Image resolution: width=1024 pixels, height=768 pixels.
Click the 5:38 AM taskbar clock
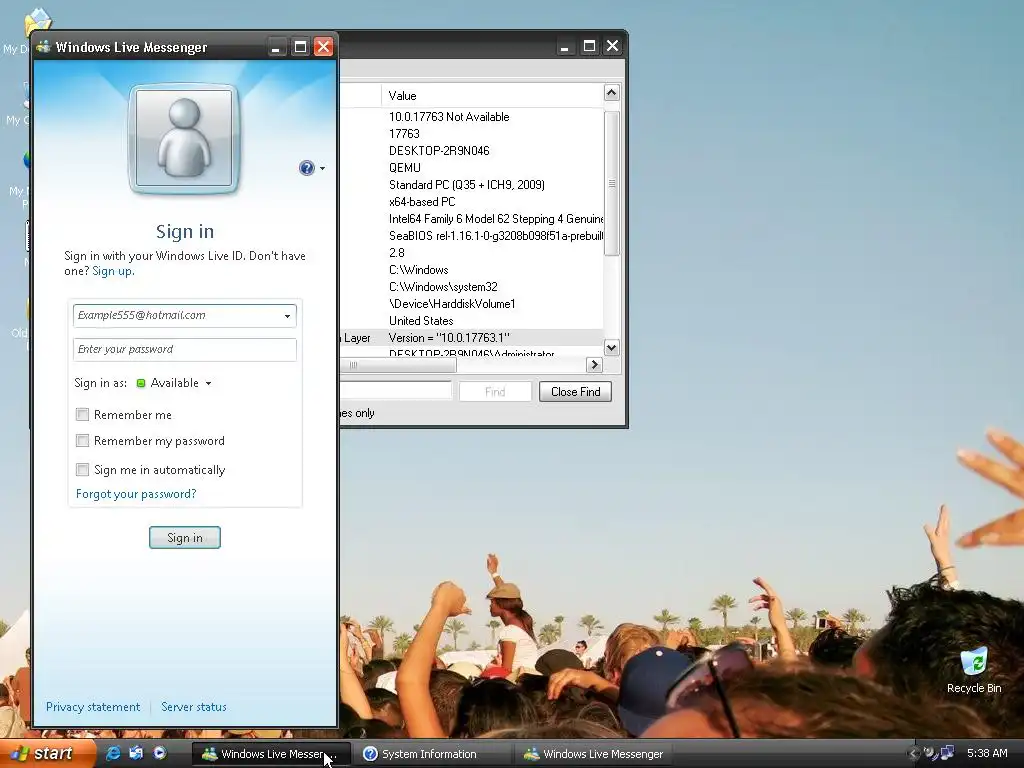click(987, 753)
